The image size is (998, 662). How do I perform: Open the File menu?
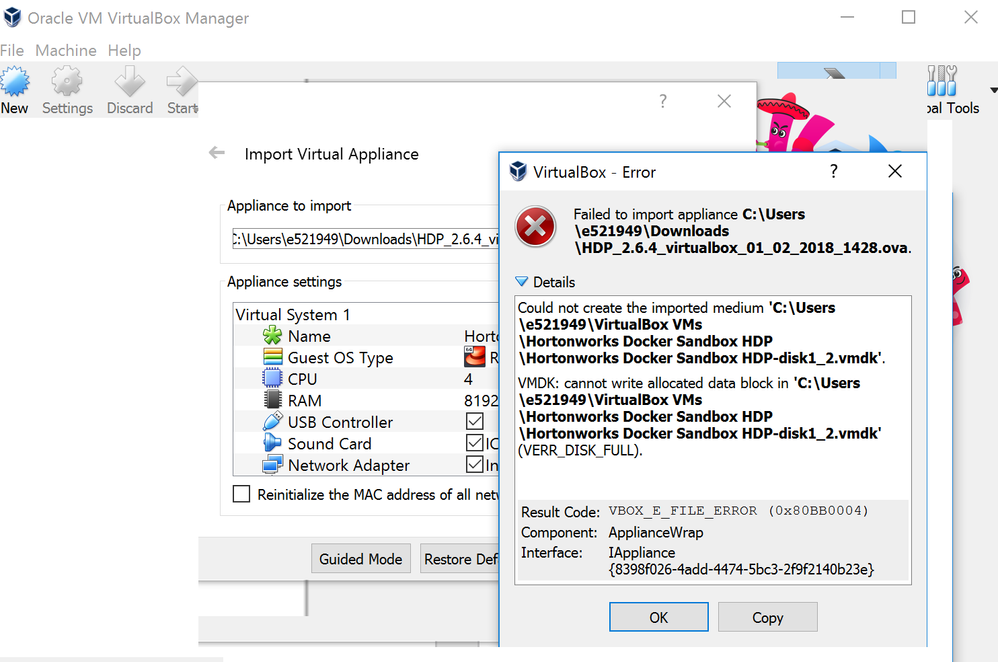pyautogui.click(x=12, y=50)
